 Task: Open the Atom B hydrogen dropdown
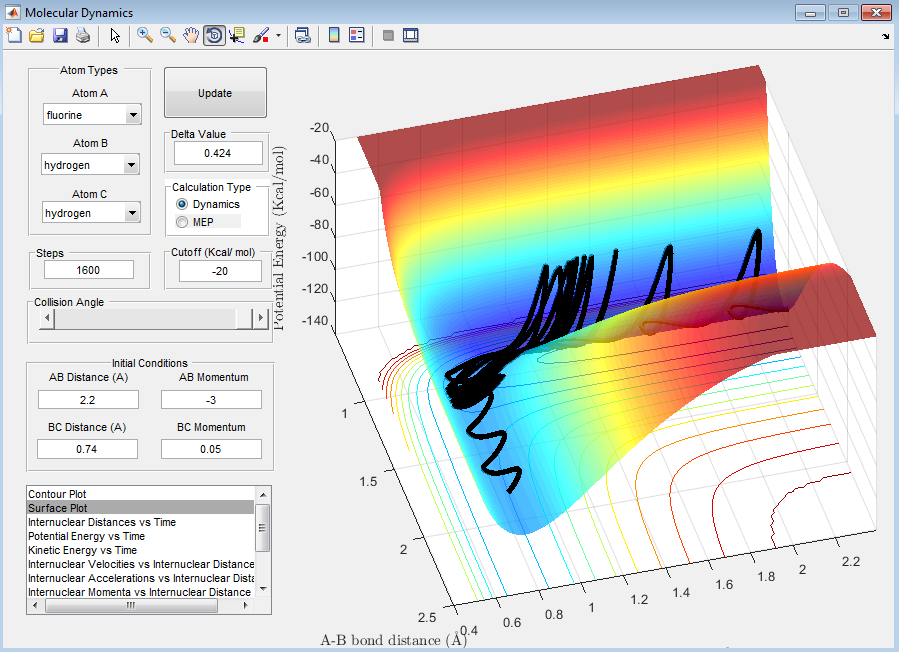click(91, 164)
